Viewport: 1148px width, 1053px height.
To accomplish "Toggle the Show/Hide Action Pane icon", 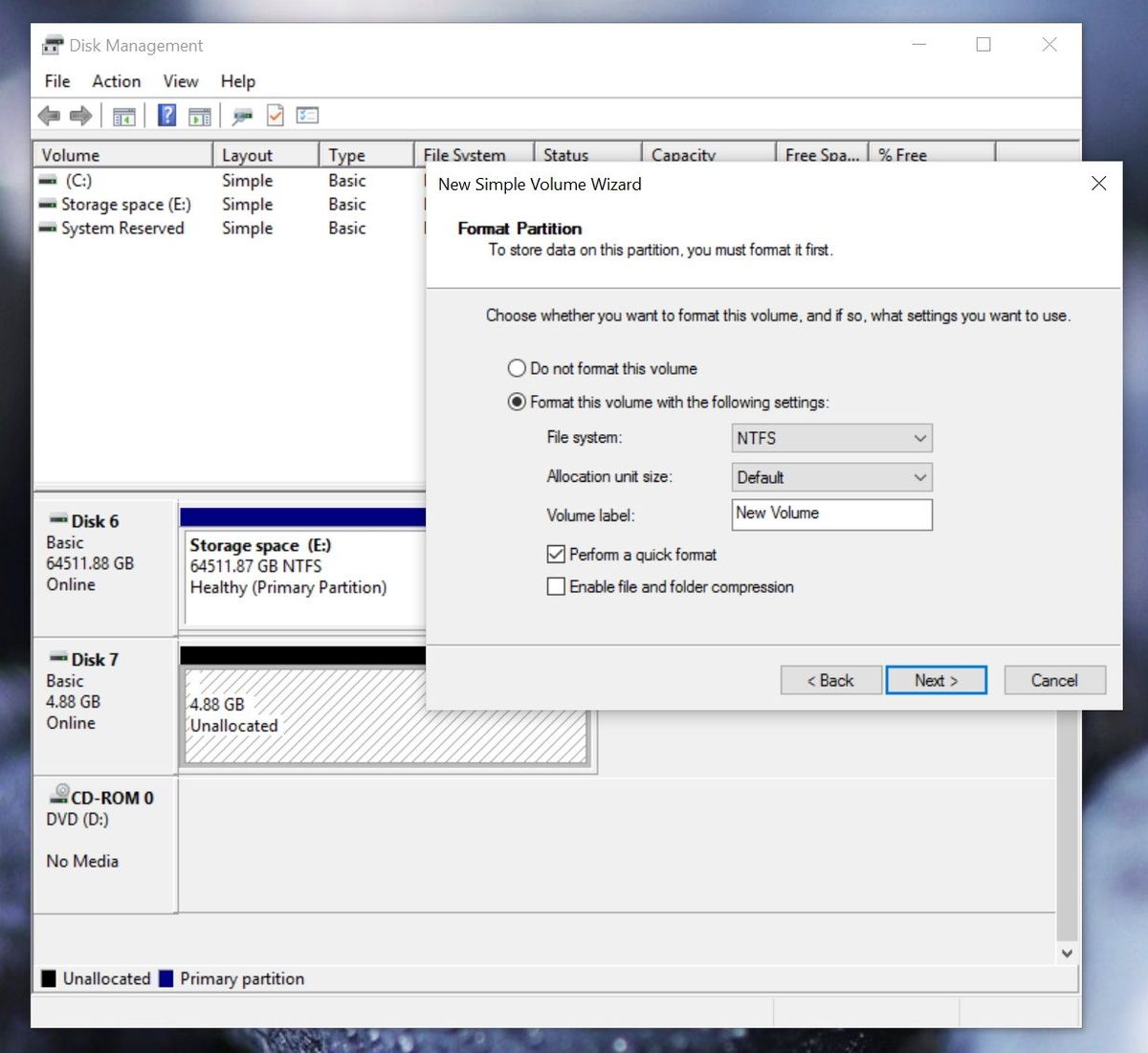I will coord(199,117).
